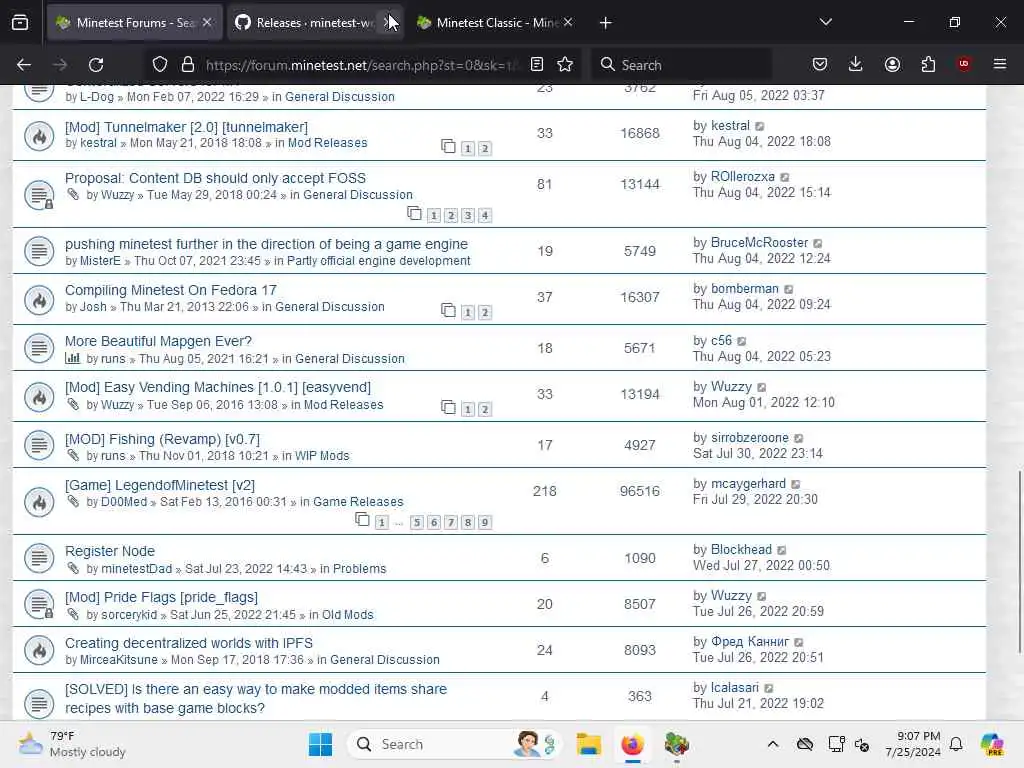The height and width of the screenshot is (768, 1024).
Task: Click the locked topic icon for Pride Flags
Action: click(x=39, y=604)
